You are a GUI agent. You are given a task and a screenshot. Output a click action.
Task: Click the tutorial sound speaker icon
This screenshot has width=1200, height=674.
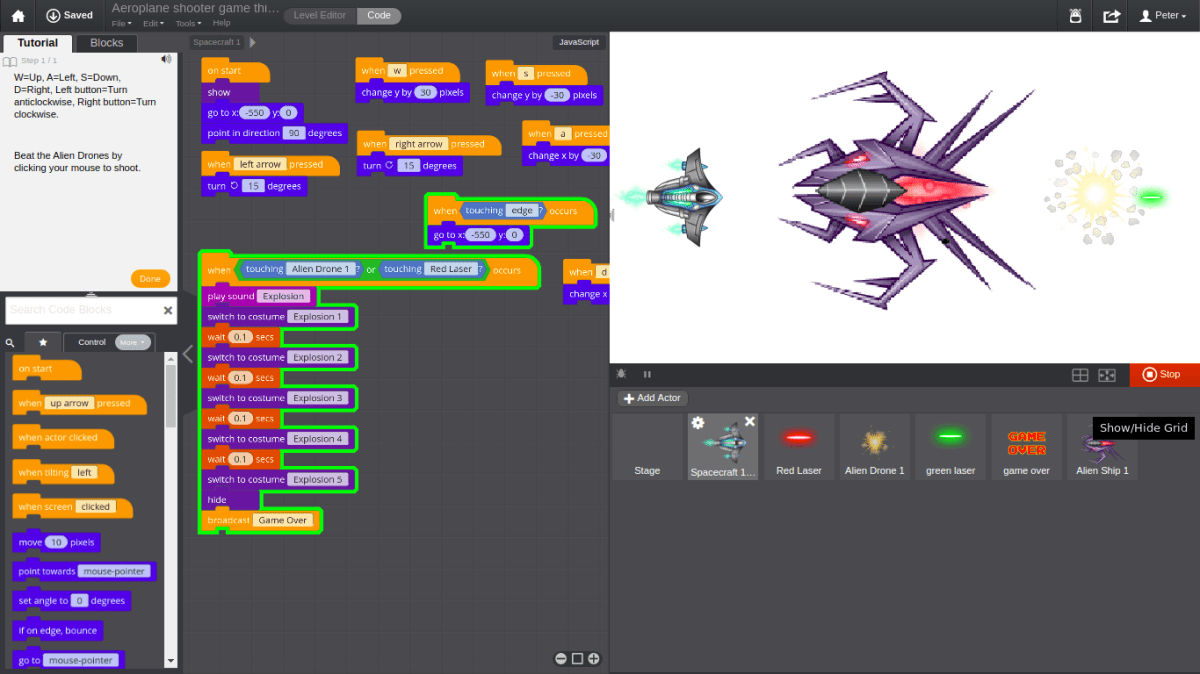167,59
